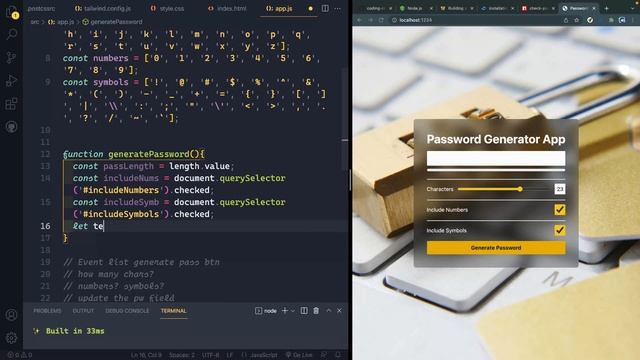Uncheck the Include Symbols checkbox
The width and height of the screenshot is (640, 360).
(560, 230)
